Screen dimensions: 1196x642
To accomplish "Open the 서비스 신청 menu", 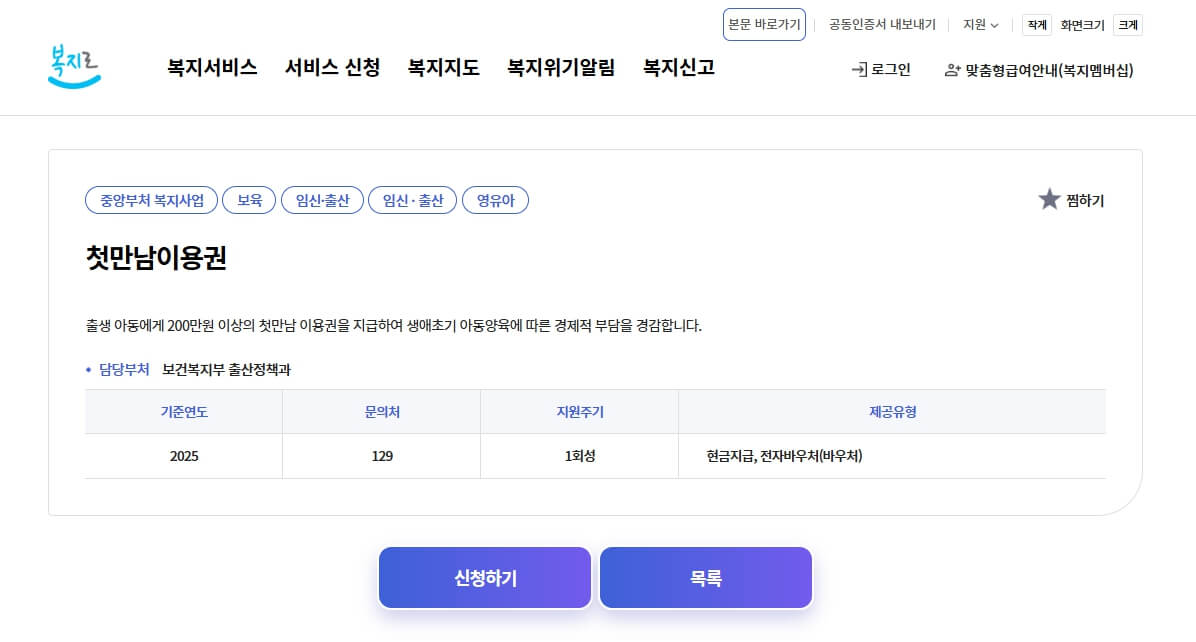I will 331,68.
